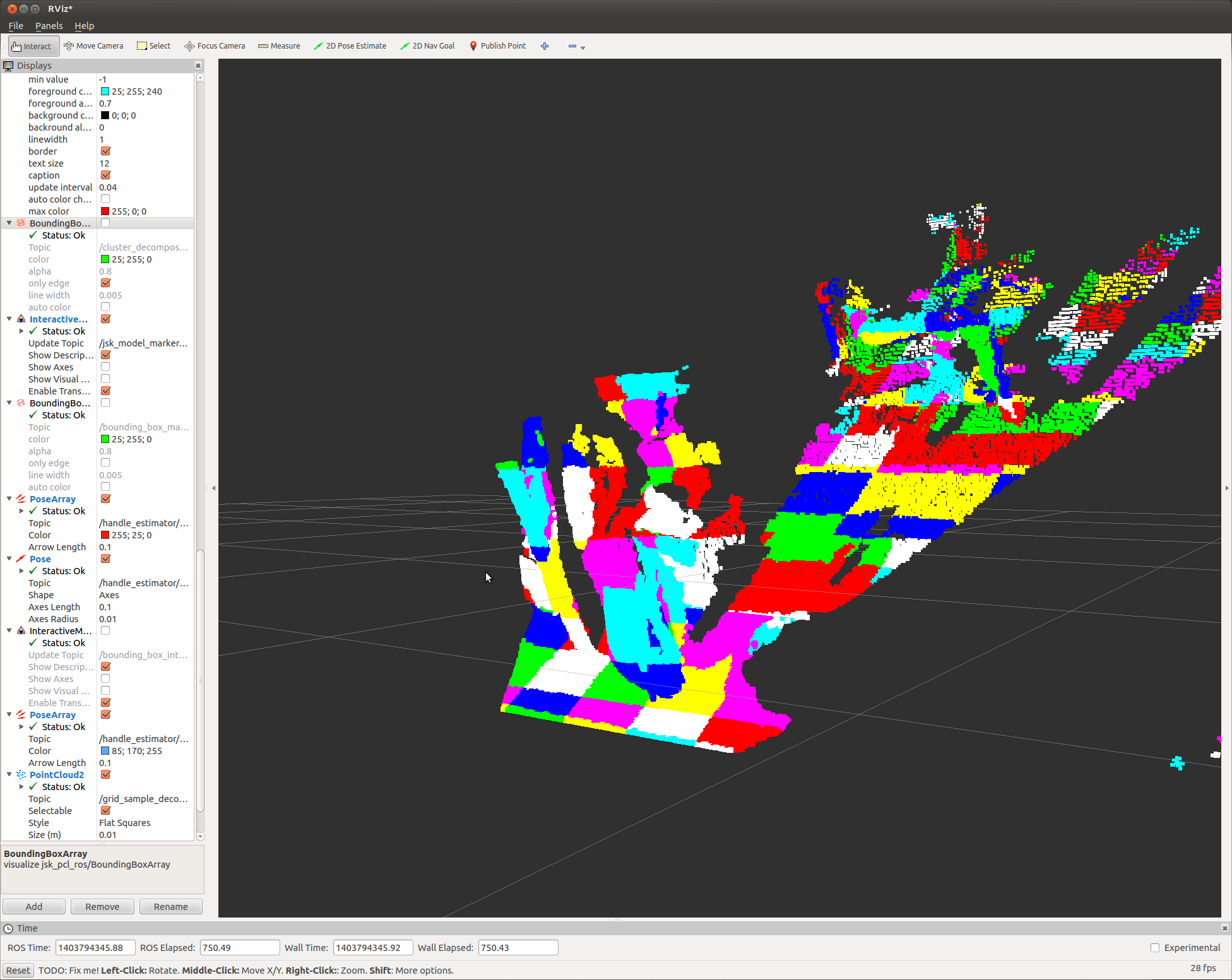Image resolution: width=1232 pixels, height=980 pixels.
Task: Toggle the Selectable checkbox
Action: point(105,811)
